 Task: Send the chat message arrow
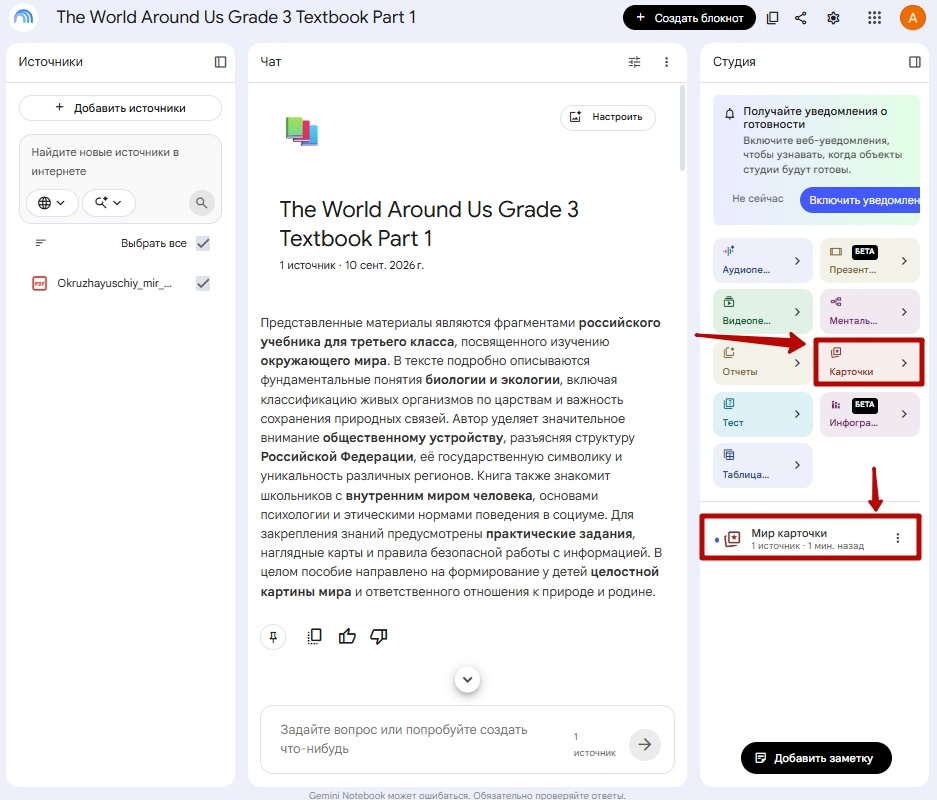click(644, 744)
